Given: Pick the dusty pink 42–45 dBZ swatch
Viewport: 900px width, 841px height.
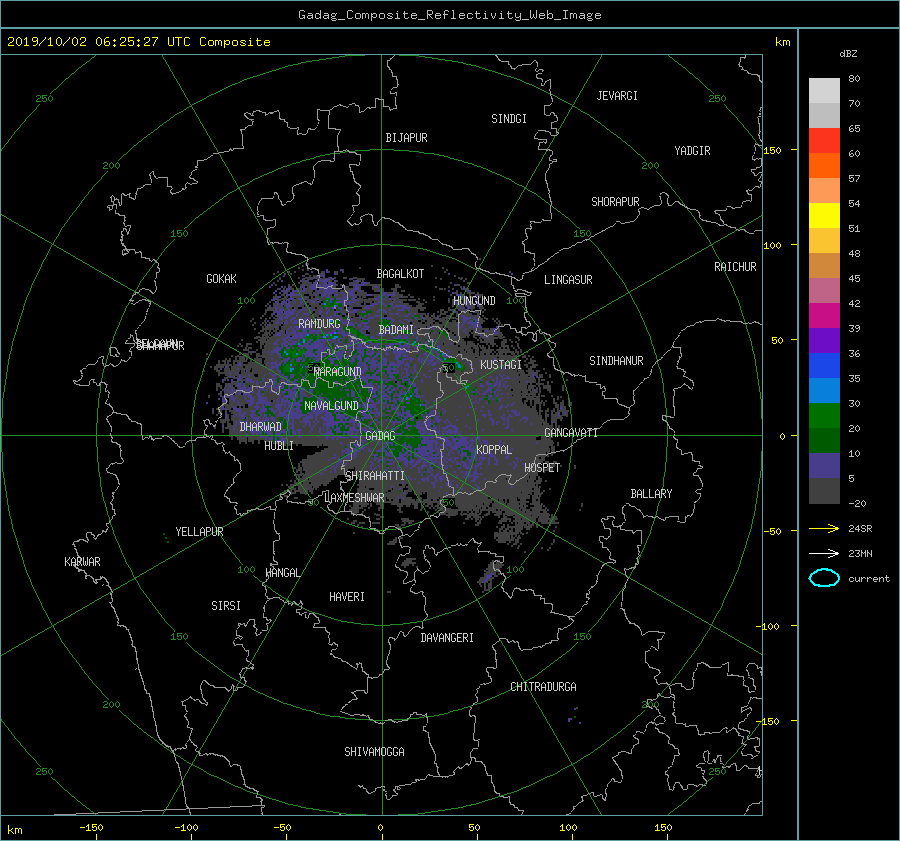Looking at the screenshot, I should pos(824,291).
